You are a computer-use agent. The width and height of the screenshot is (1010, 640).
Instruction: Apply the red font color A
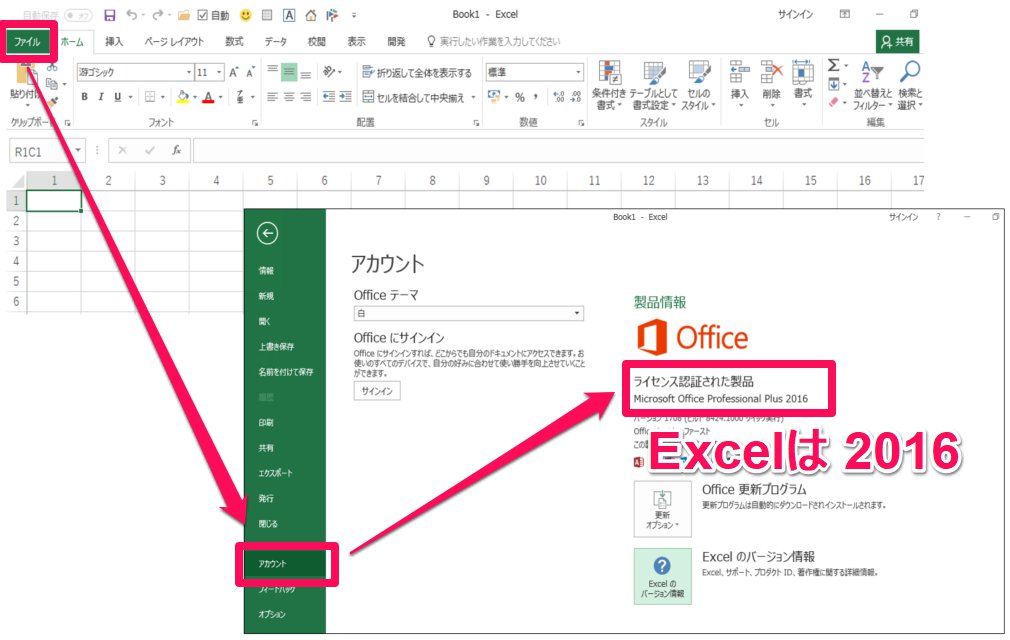[208, 97]
